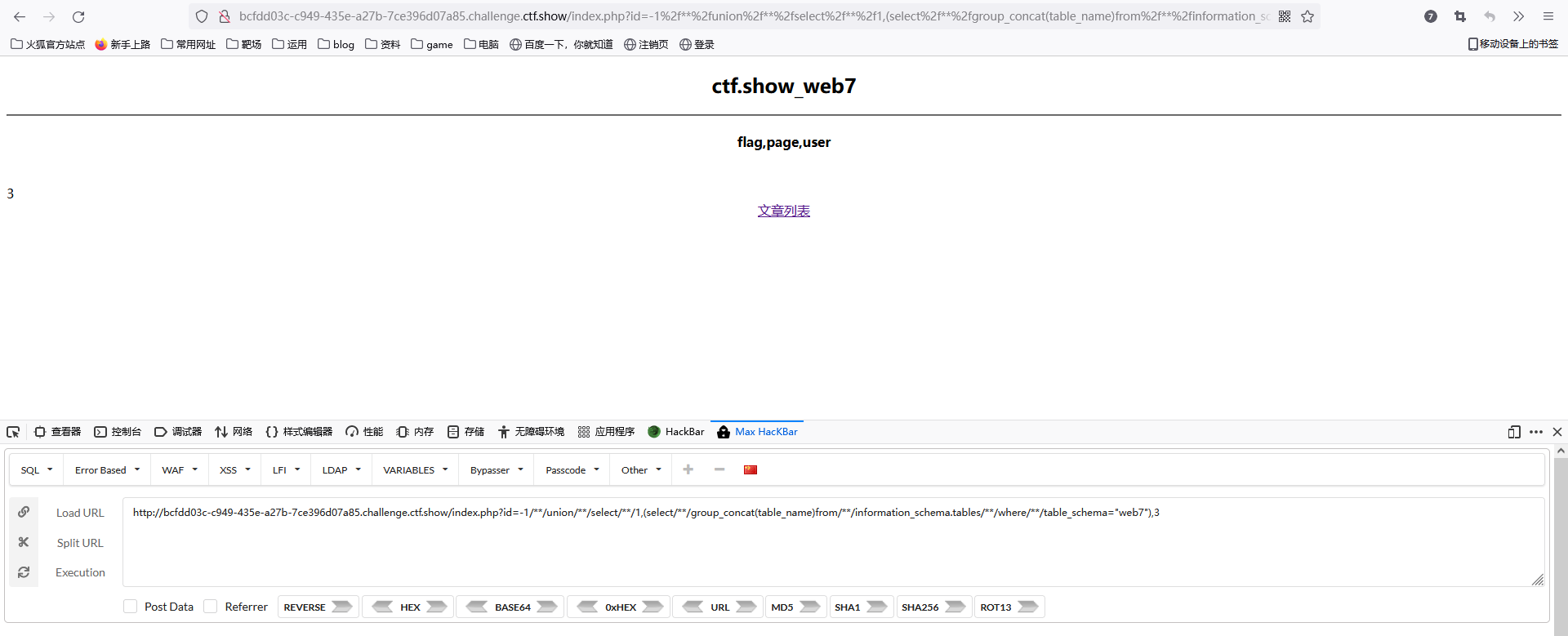Click the Execution refresh icon
Image resolution: width=1568 pixels, height=636 pixels.
coord(24,572)
